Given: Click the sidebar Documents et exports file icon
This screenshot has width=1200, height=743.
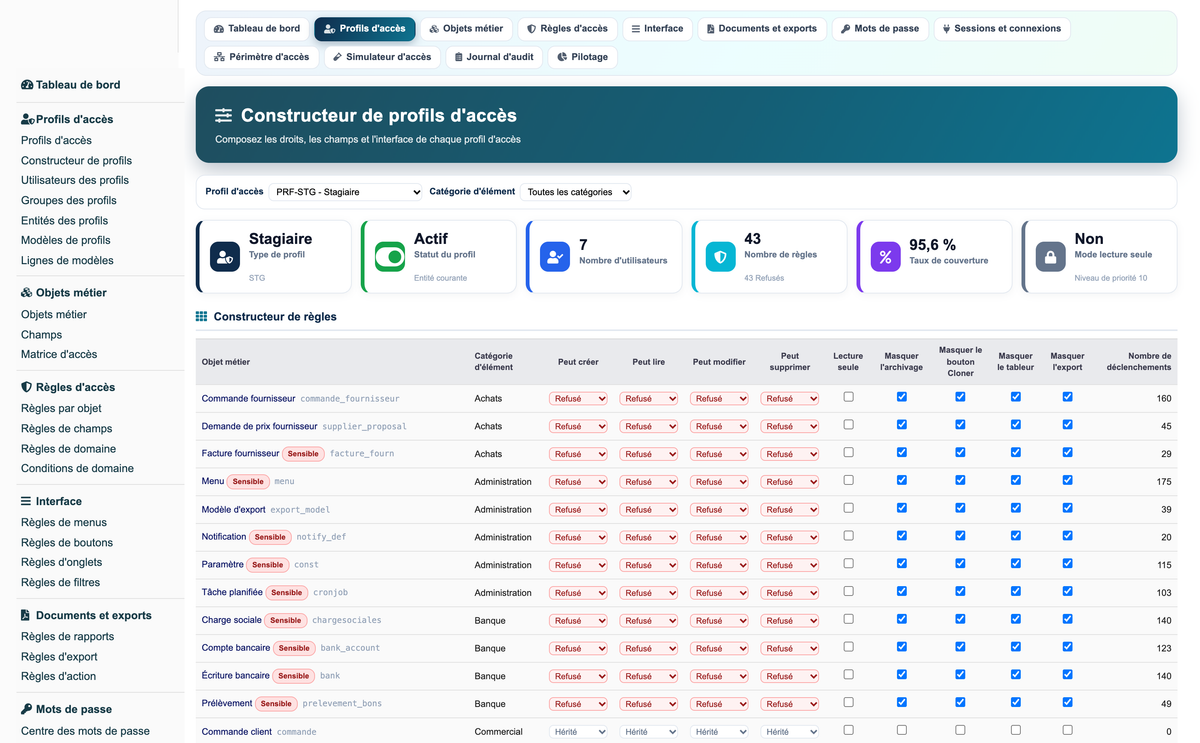Looking at the screenshot, I should (26, 615).
